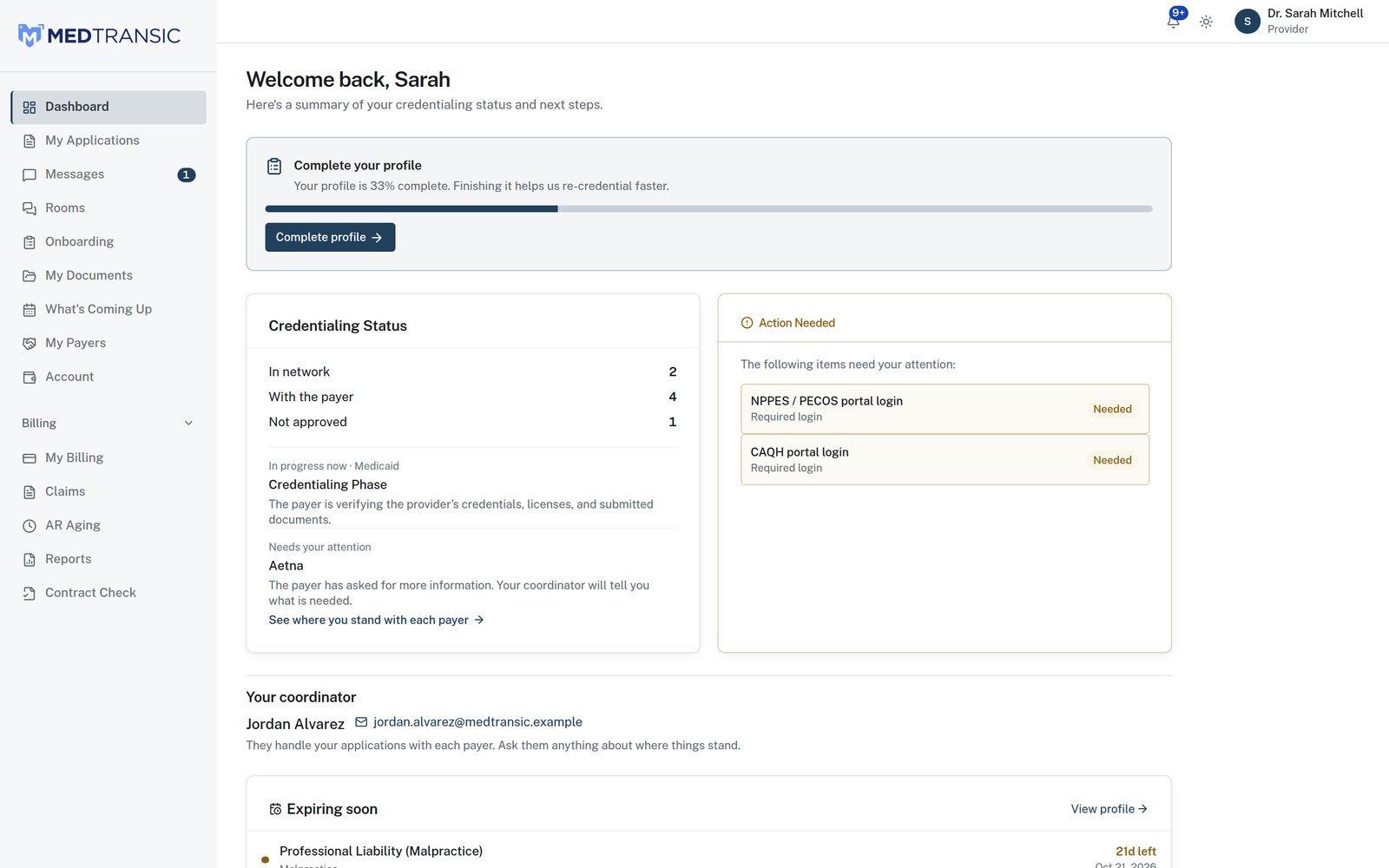This screenshot has height=868, width=1389.
Task: Click the Complete your profile clipboard icon
Action: [x=274, y=166]
